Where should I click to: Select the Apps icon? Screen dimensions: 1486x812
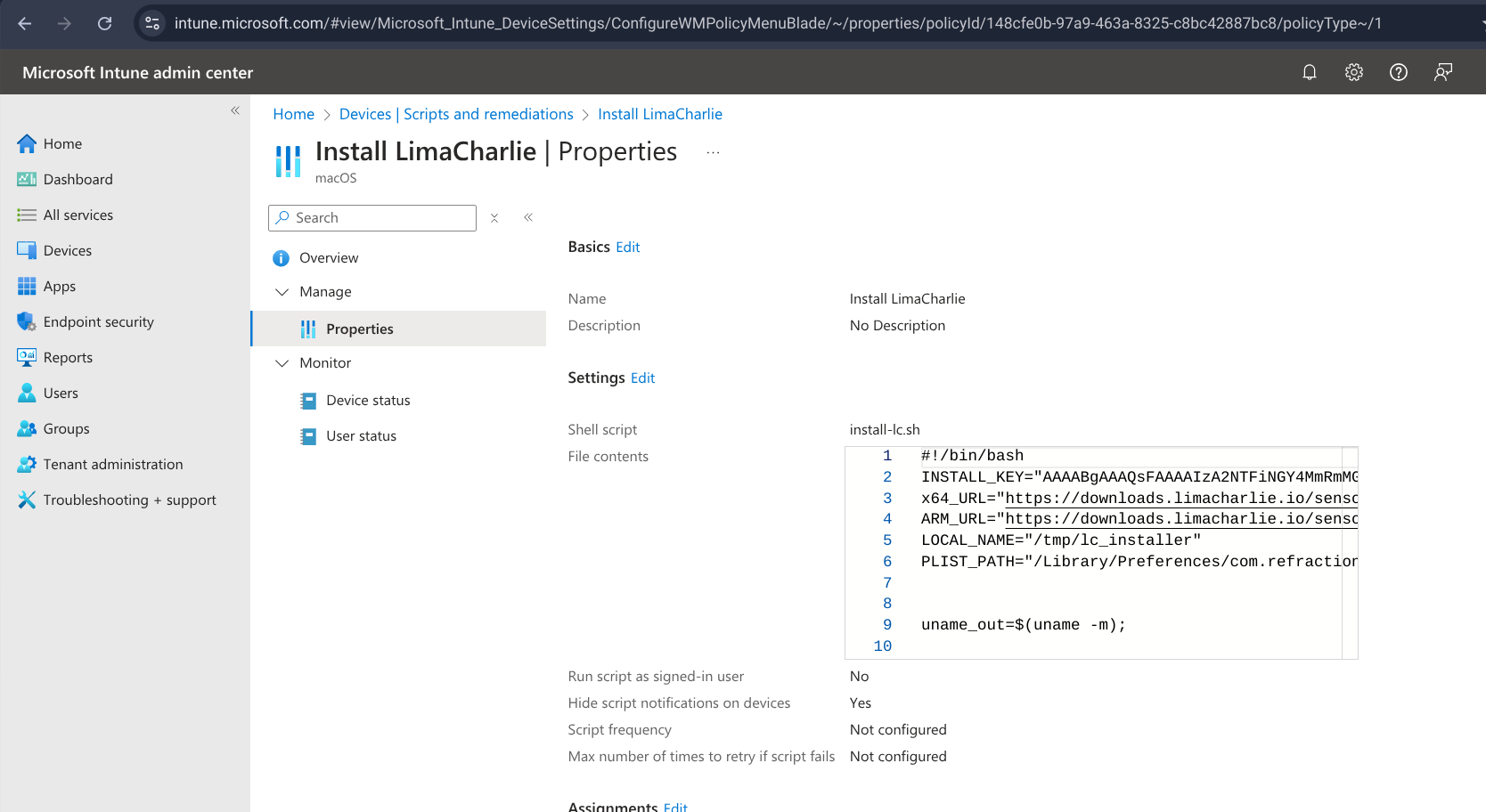pos(26,286)
